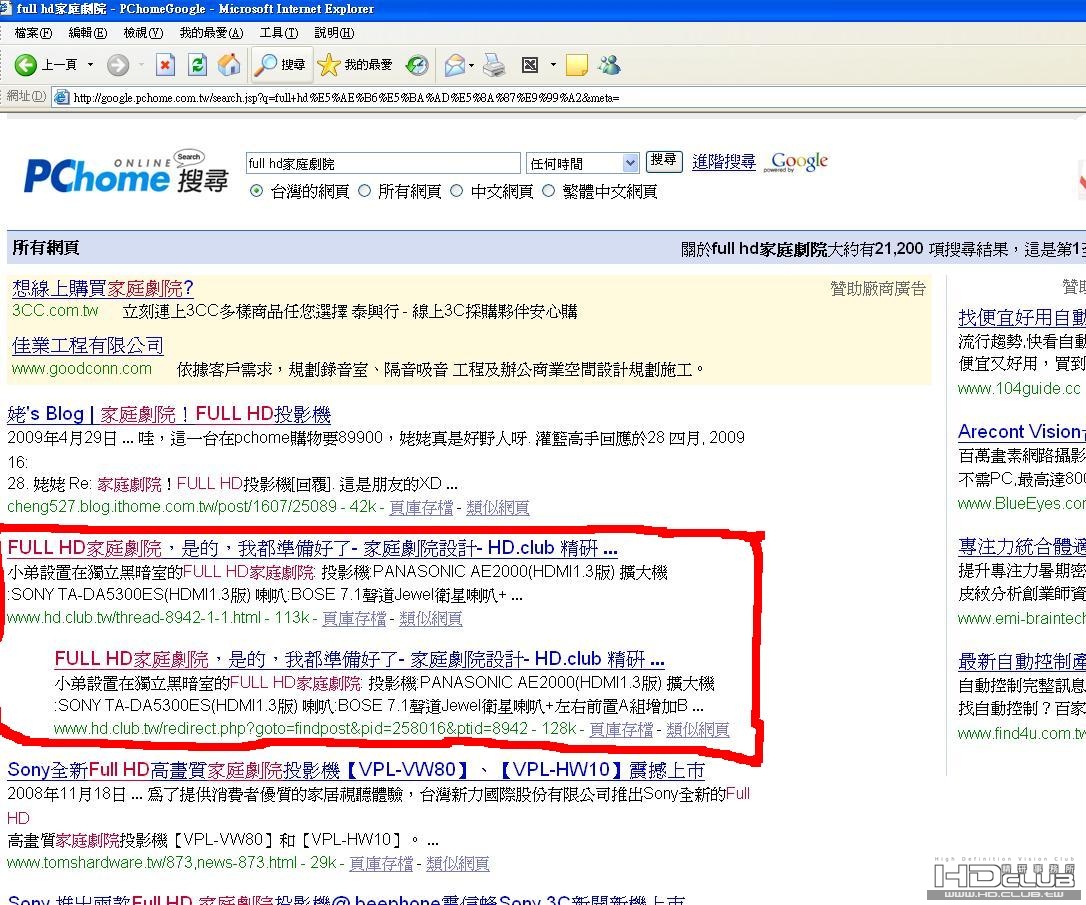Open 我的最愛 favorites star button
The width and height of the screenshot is (1086, 905).
[355, 65]
